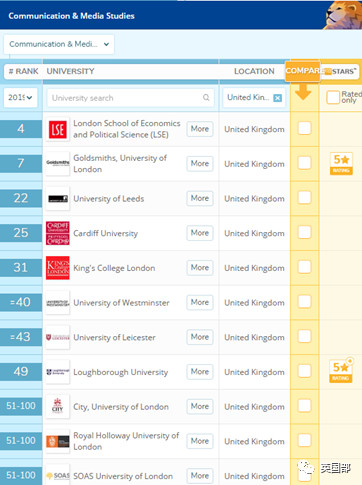Image resolution: width=362 pixels, height=485 pixels.
Task: Click rank =40 badge
Action: (21, 302)
